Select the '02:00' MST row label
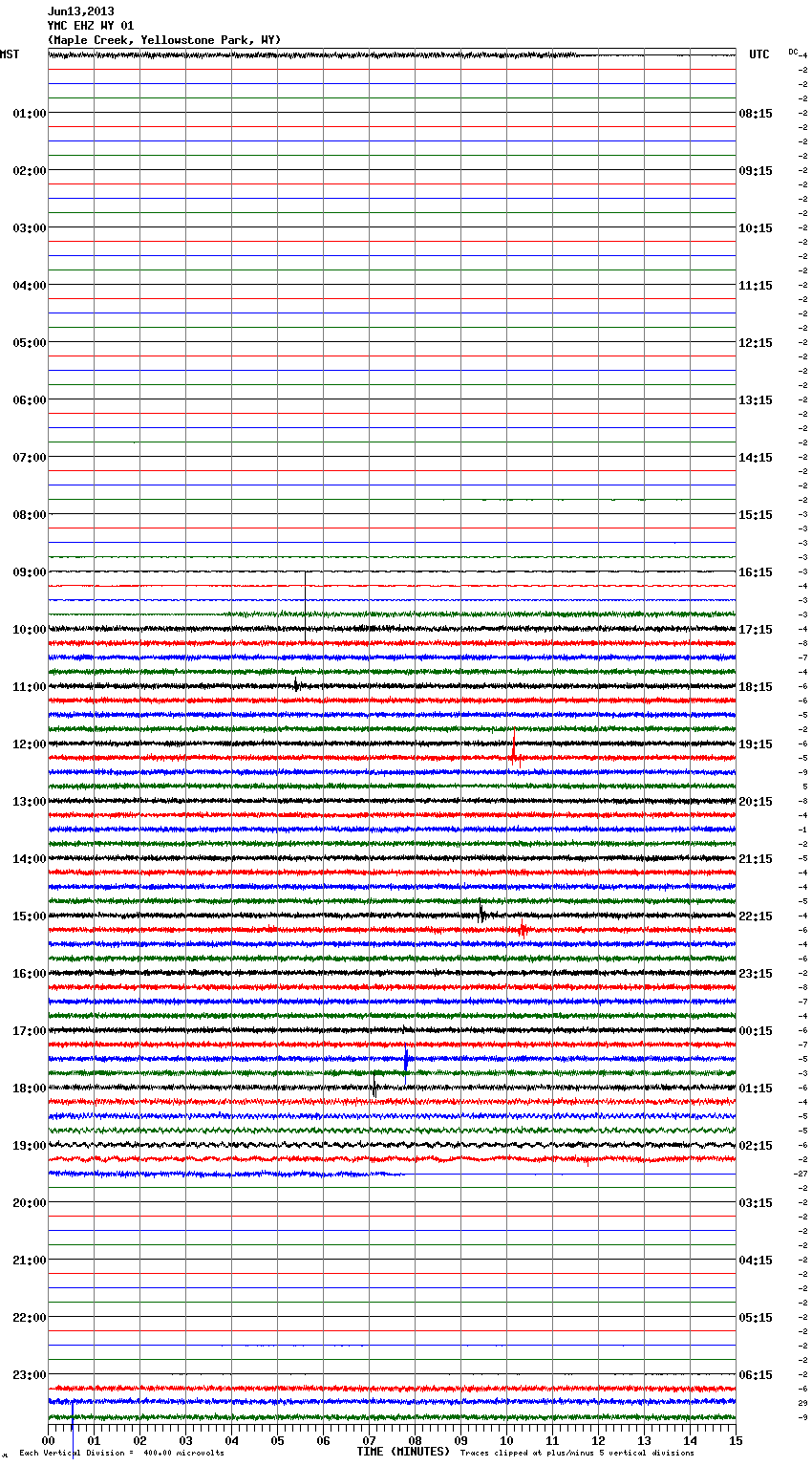The height and width of the screenshot is (1466, 812). pyautogui.click(x=29, y=171)
